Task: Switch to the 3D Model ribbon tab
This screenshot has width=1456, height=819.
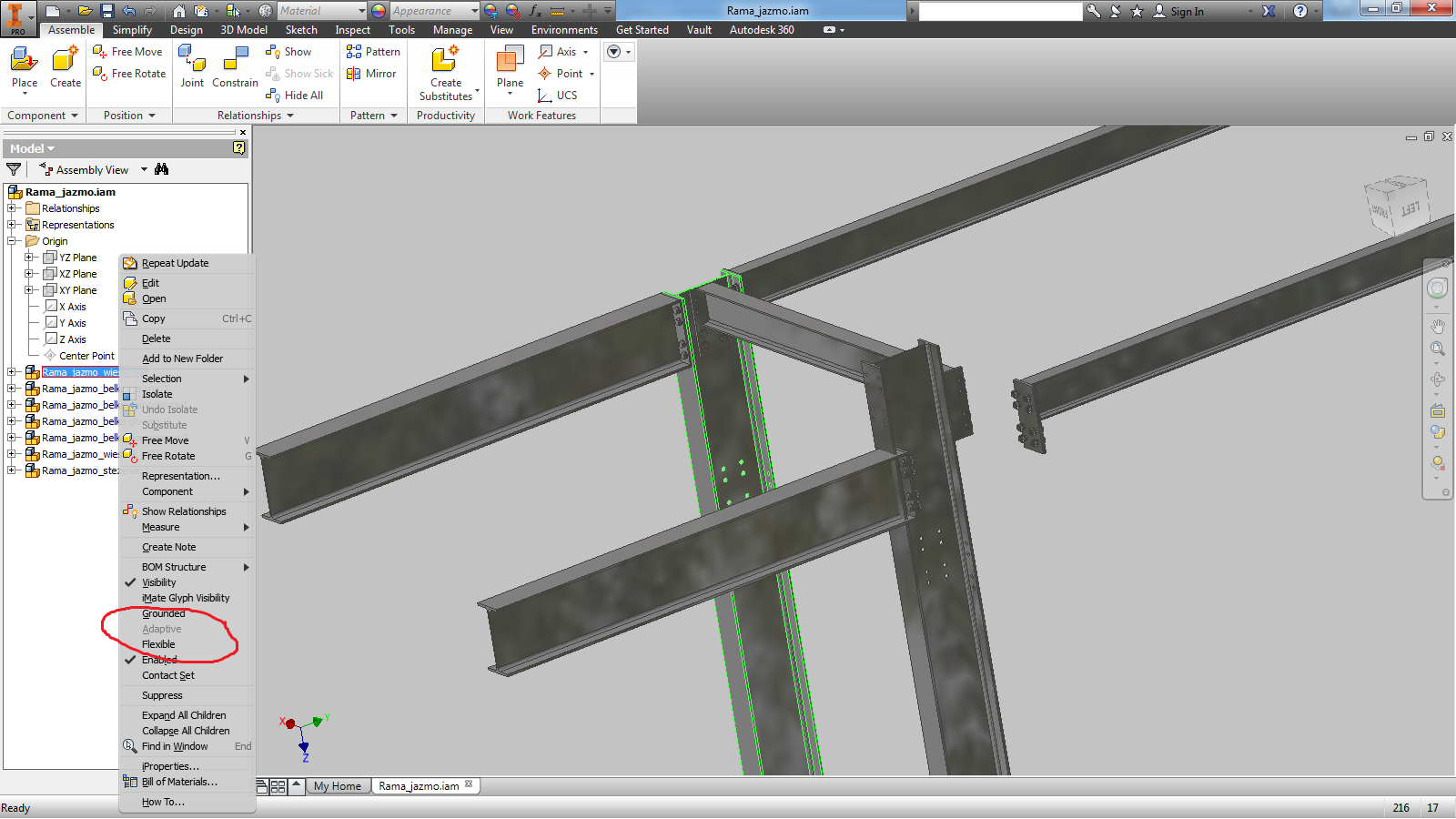Action: coord(244,30)
